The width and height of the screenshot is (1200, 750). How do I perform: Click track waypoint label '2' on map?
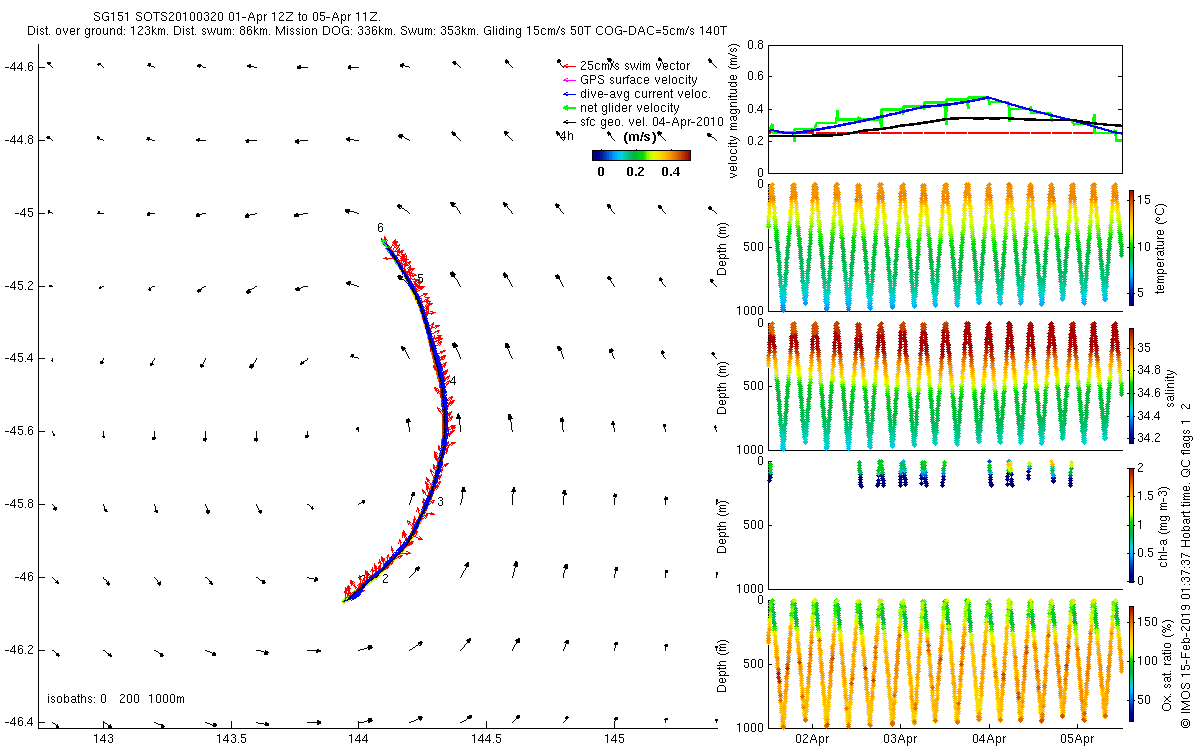point(385,578)
